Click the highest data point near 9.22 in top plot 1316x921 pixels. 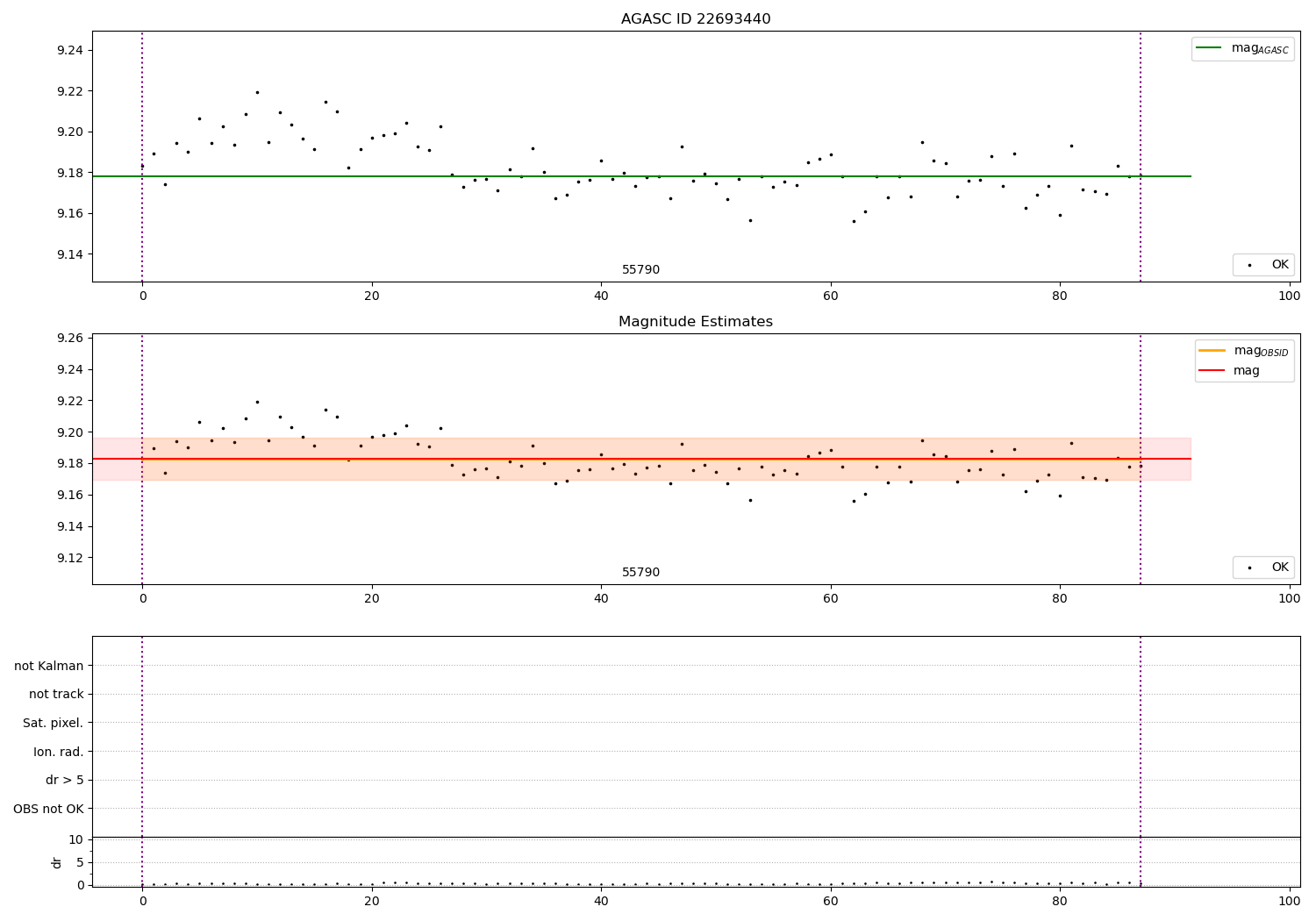tap(257, 92)
